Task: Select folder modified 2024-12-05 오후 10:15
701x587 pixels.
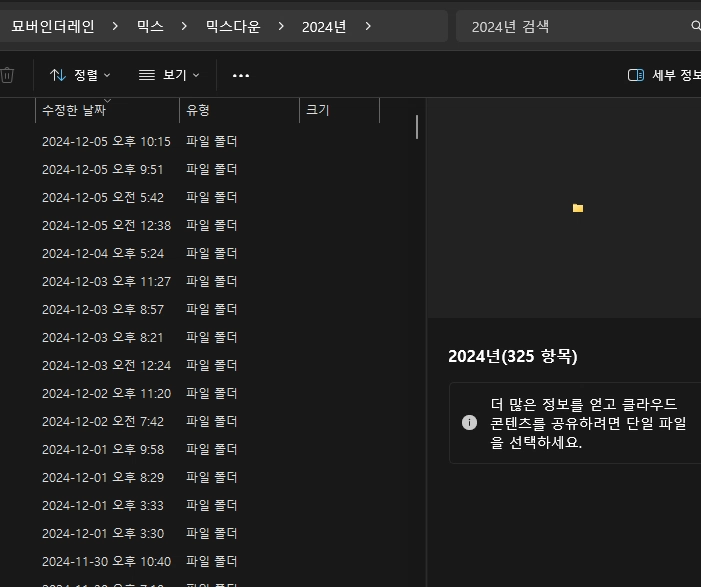Action: pos(106,142)
